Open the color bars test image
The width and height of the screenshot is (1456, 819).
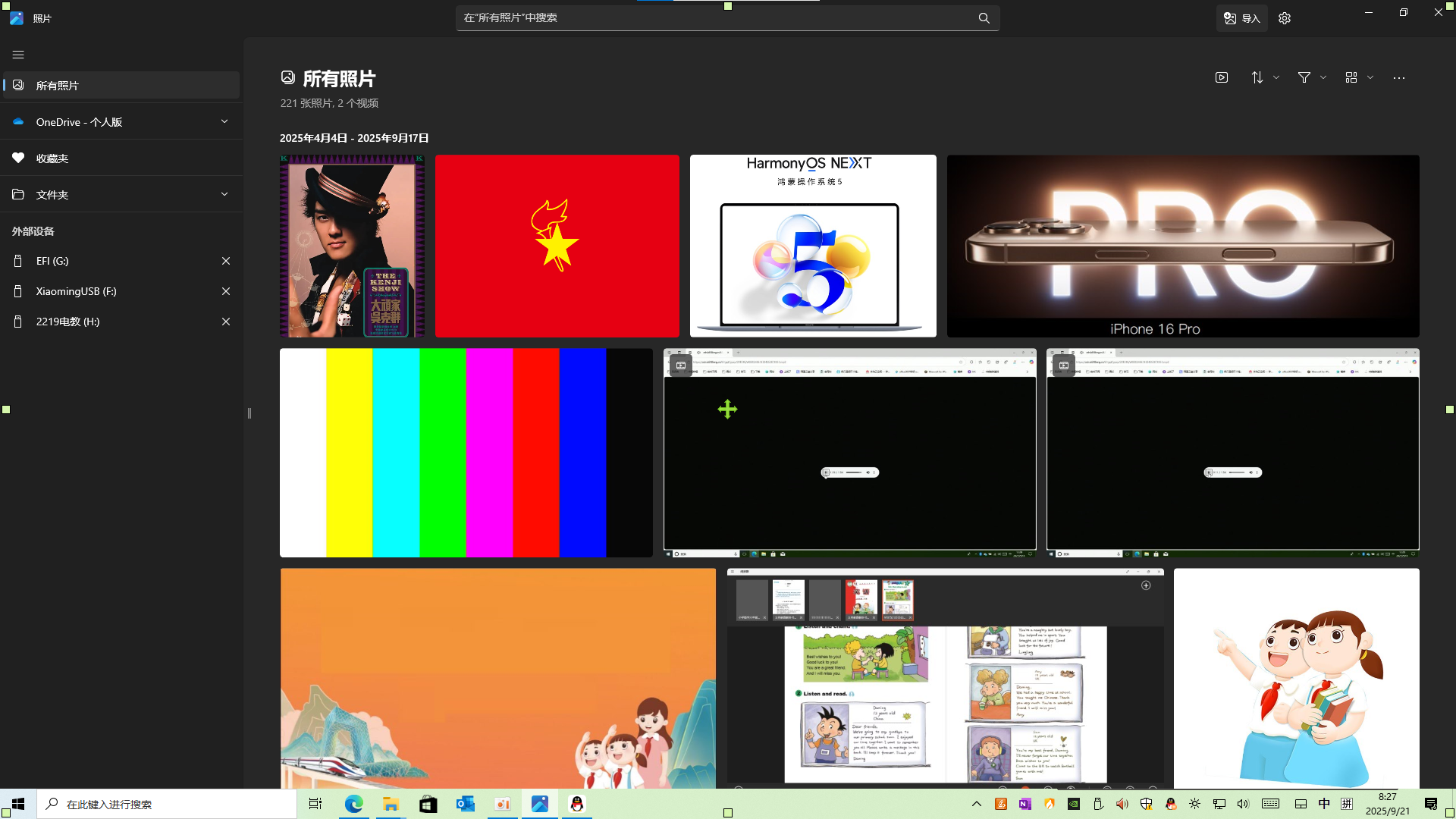(x=466, y=453)
